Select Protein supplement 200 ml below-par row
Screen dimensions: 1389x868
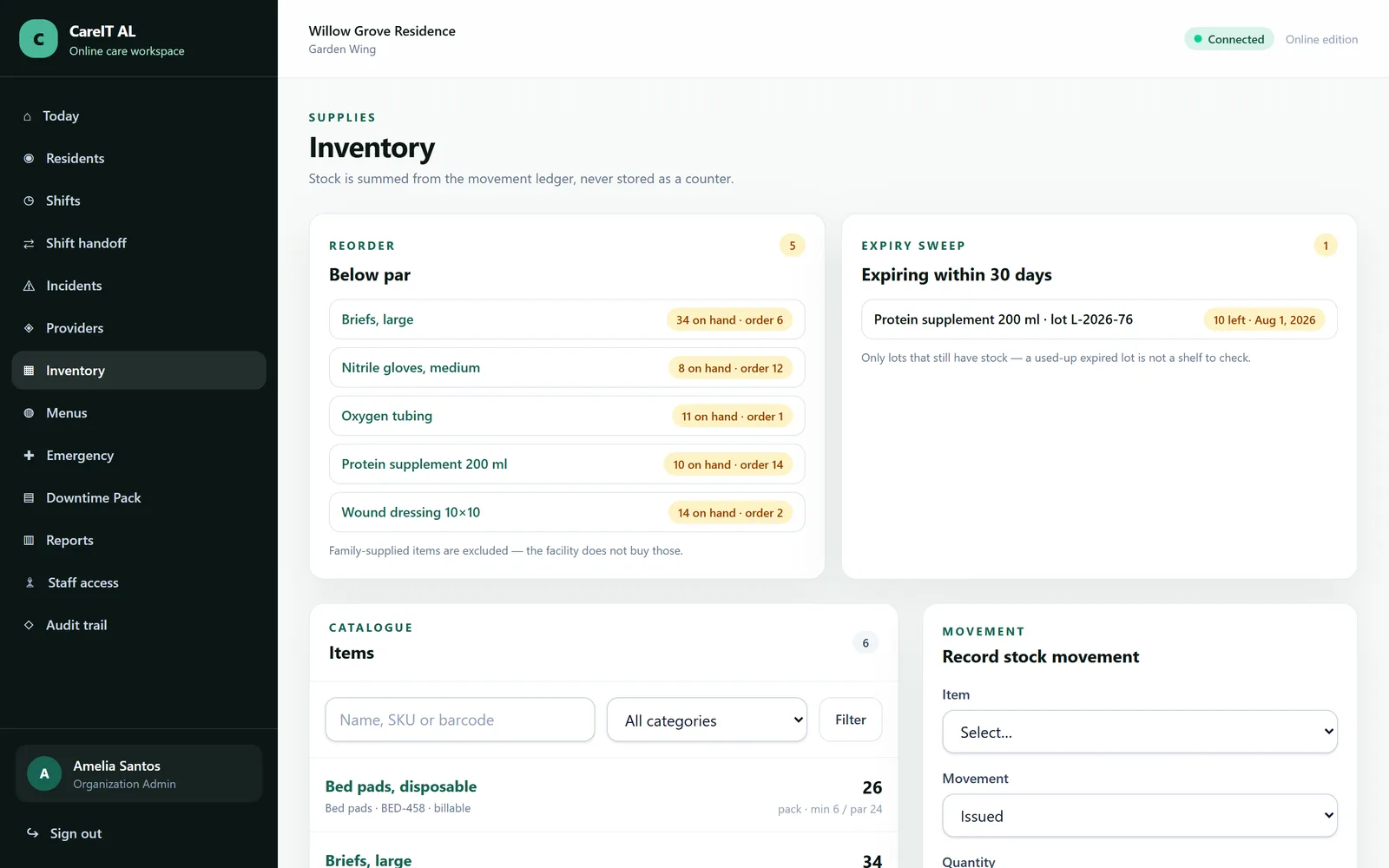(567, 464)
